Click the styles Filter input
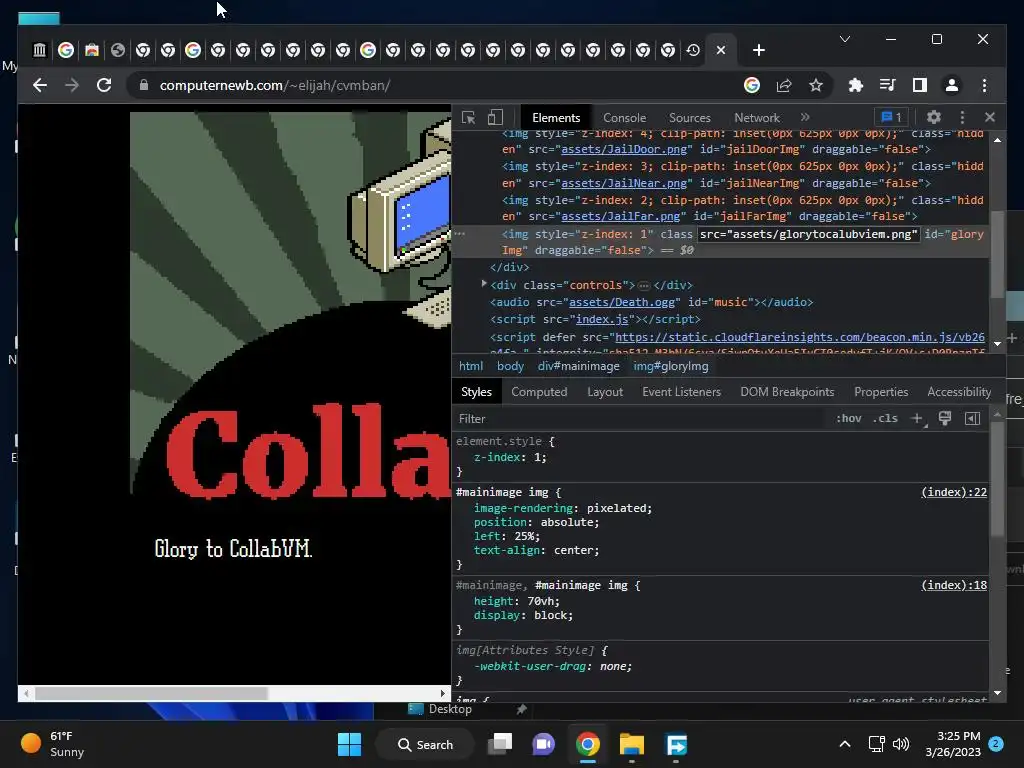 pos(640,419)
